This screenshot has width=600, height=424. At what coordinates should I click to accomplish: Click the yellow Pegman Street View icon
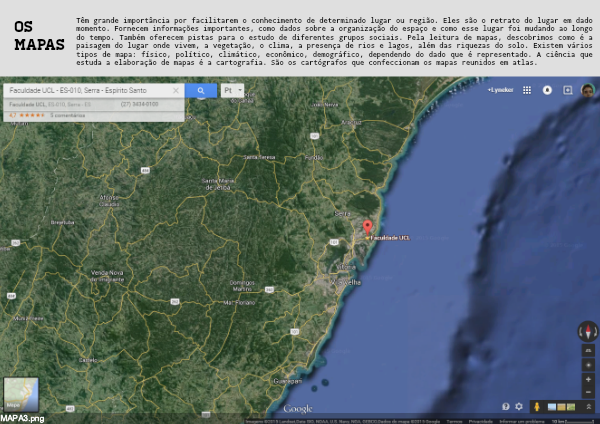[537, 407]
